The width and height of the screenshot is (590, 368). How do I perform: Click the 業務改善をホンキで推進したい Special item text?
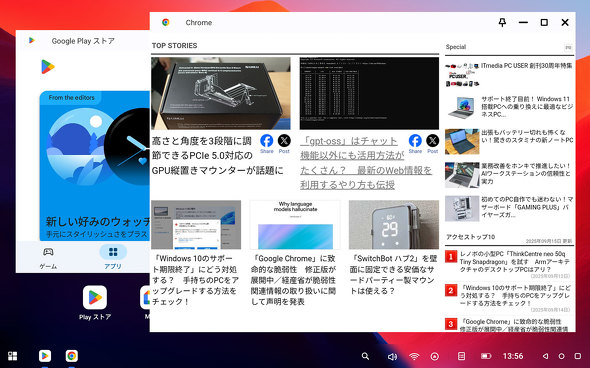click(526, 173)
